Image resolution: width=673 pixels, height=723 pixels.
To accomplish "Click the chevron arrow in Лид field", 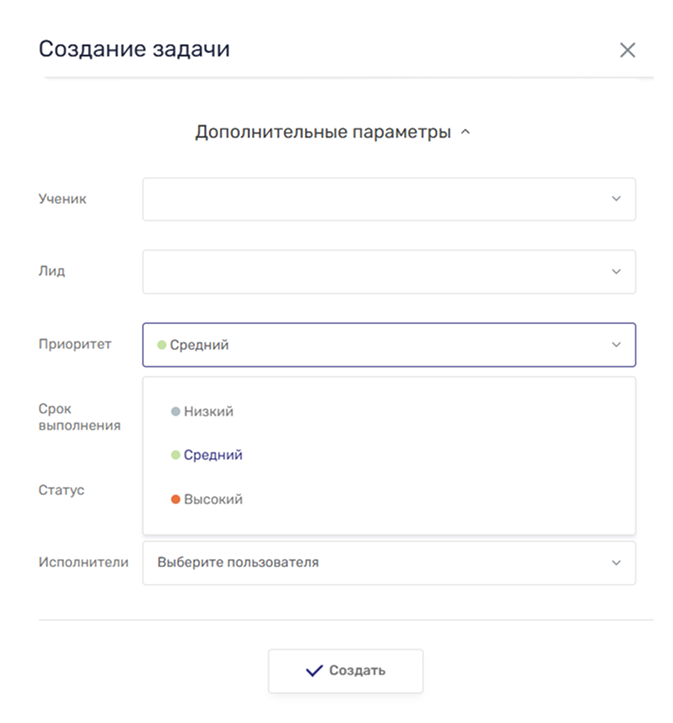I will point(616,271).
